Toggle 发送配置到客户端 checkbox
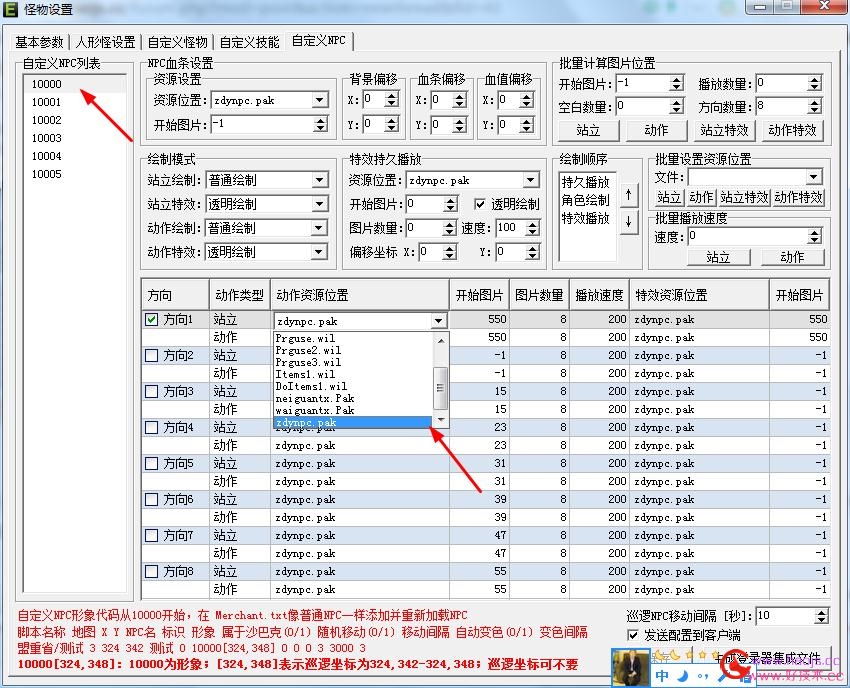The width and height of the screenshot is (850, 688). (633, 635)
